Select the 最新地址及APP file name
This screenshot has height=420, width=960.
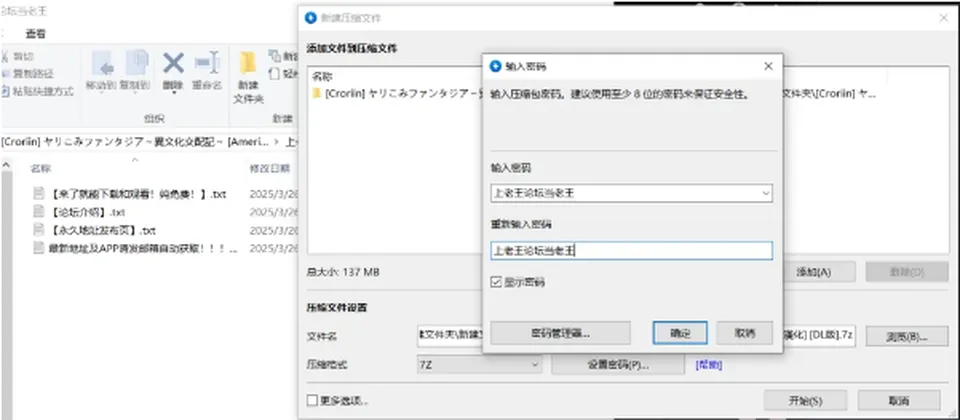[144, 249]
